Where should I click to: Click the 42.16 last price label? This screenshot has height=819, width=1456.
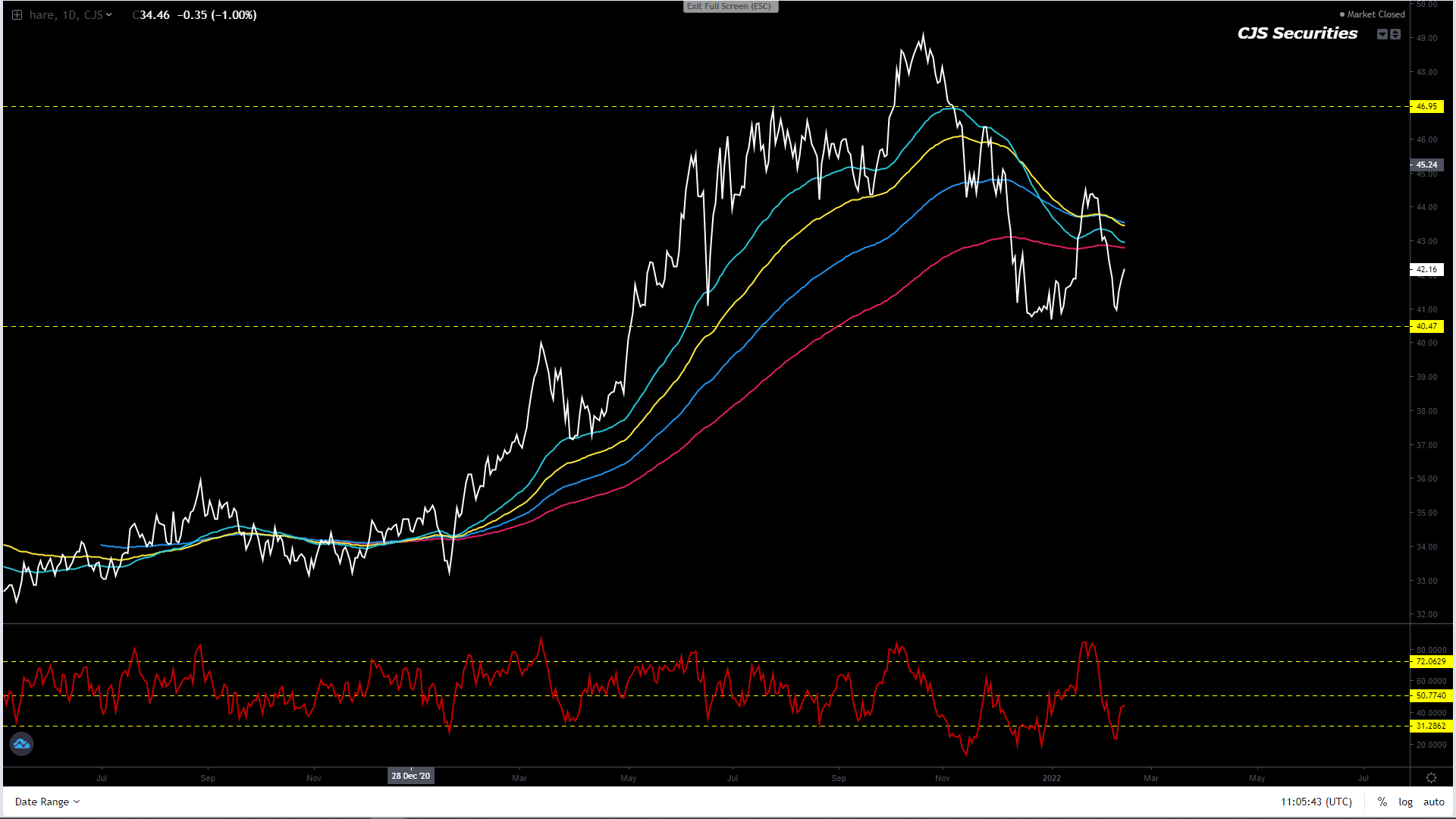[x=1426, y=269]
